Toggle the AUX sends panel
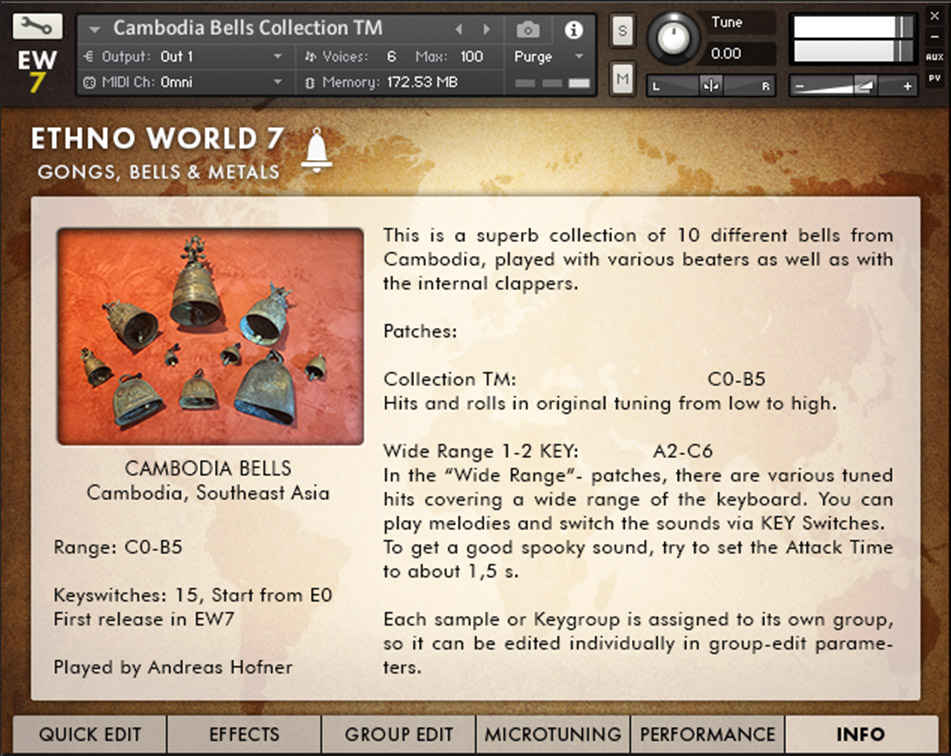The width and height of the screenshot is (951, 756). 935,56
